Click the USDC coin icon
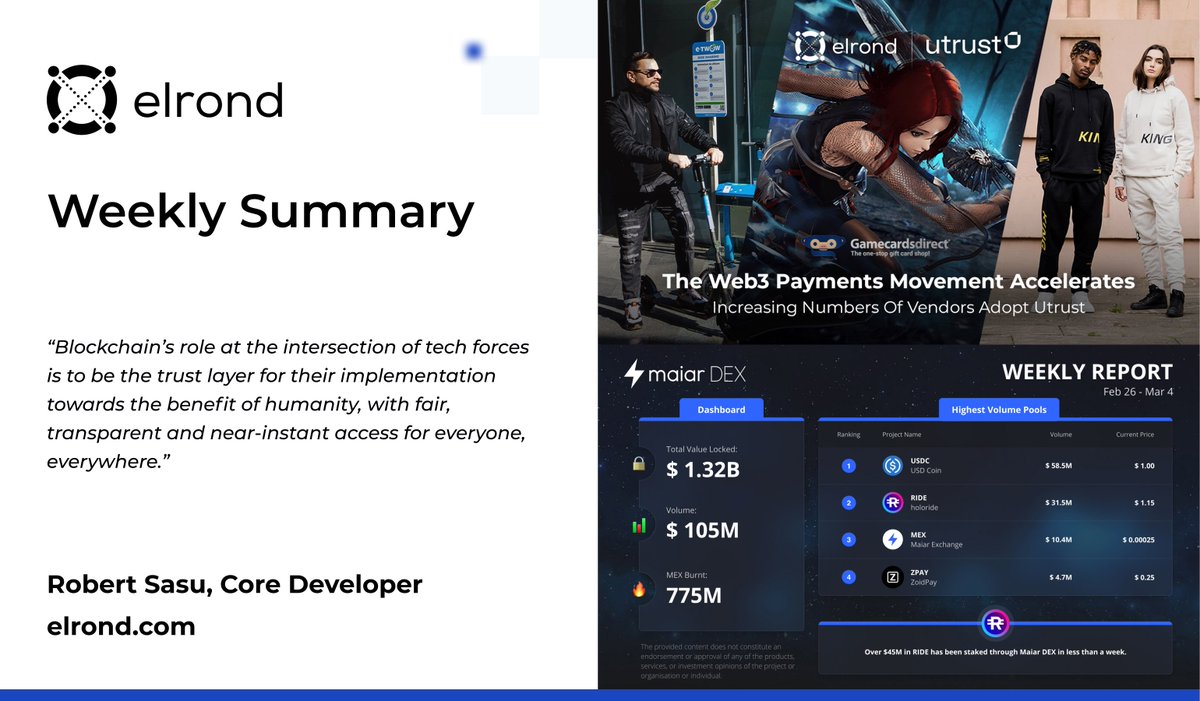Screen dimensions: 1200x701 point(893,465)
